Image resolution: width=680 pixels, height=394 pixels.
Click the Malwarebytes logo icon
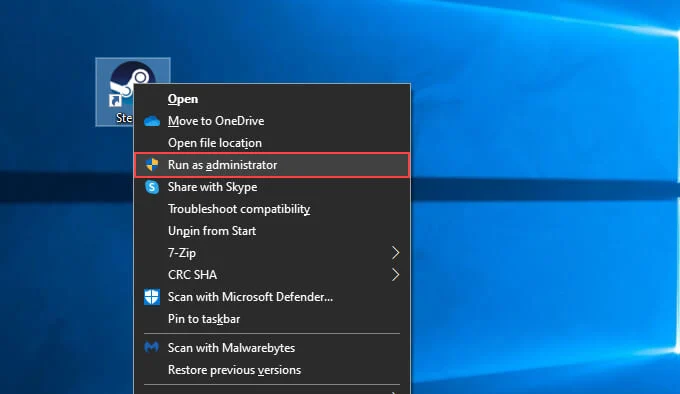(151, 347)
